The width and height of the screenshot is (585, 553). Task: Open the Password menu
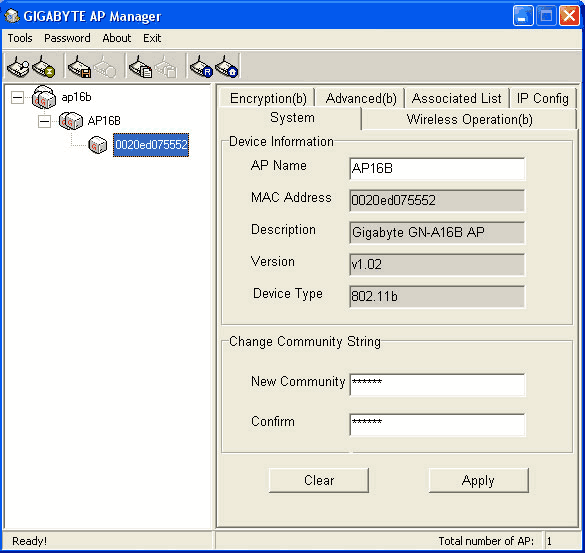(x=67, y=38)
